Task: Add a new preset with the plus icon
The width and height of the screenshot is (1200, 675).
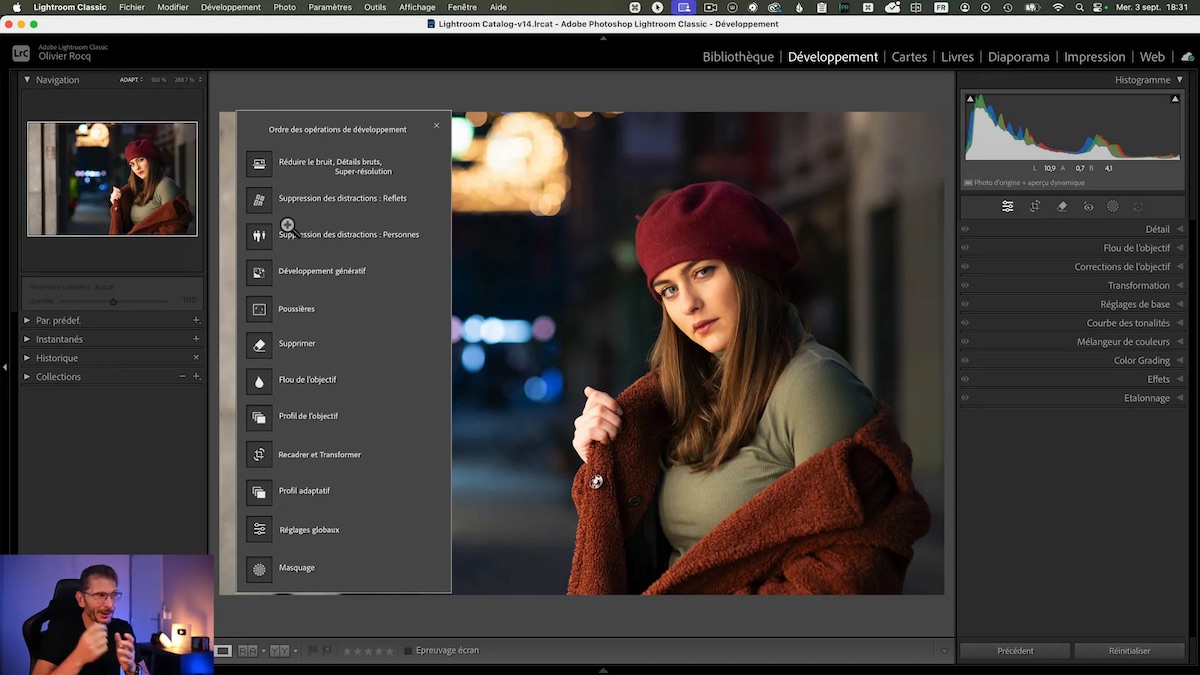Action: (196, 320)
